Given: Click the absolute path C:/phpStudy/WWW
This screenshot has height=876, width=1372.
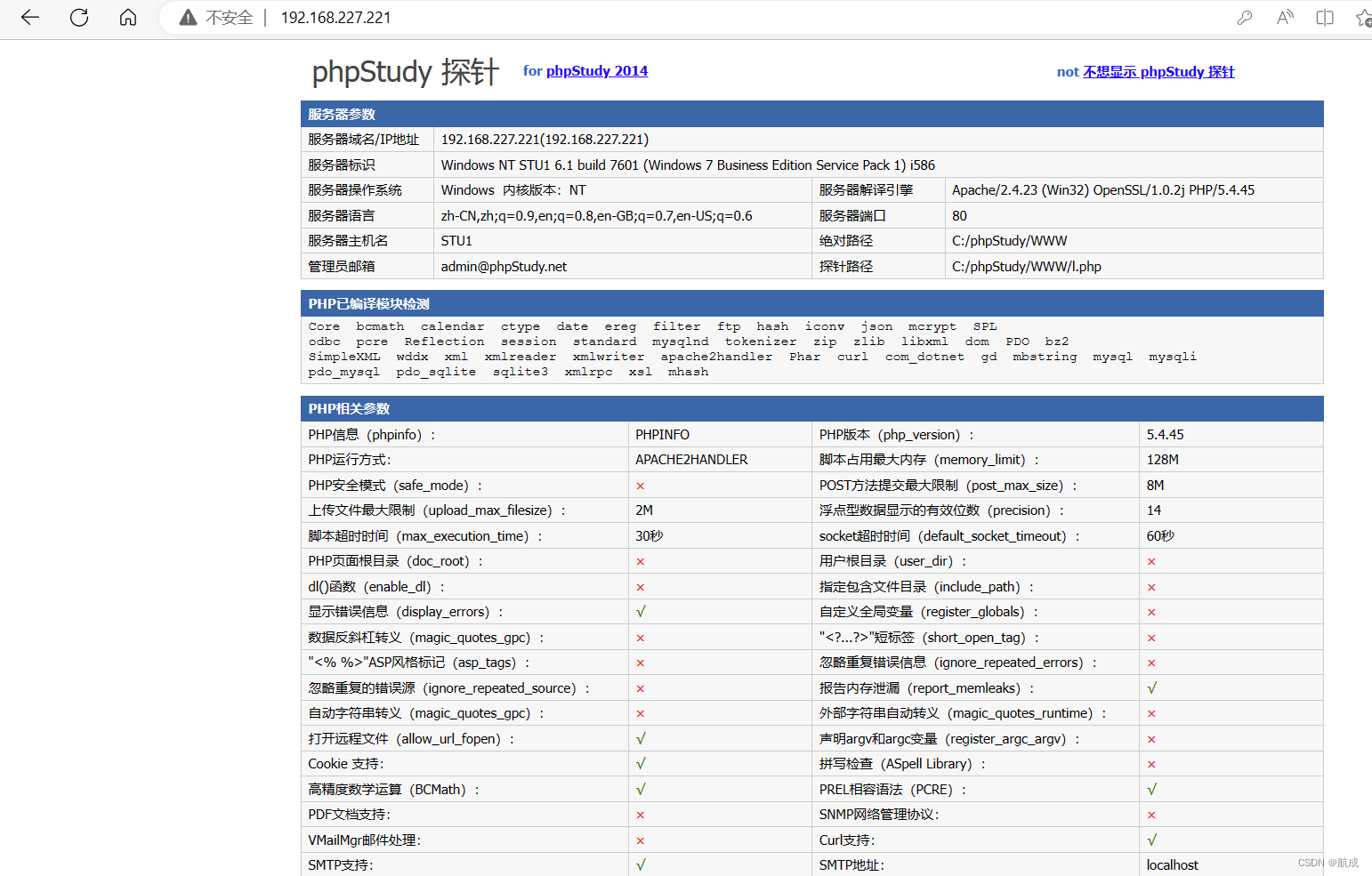Looking at the screenshot, I should 1009,241.
